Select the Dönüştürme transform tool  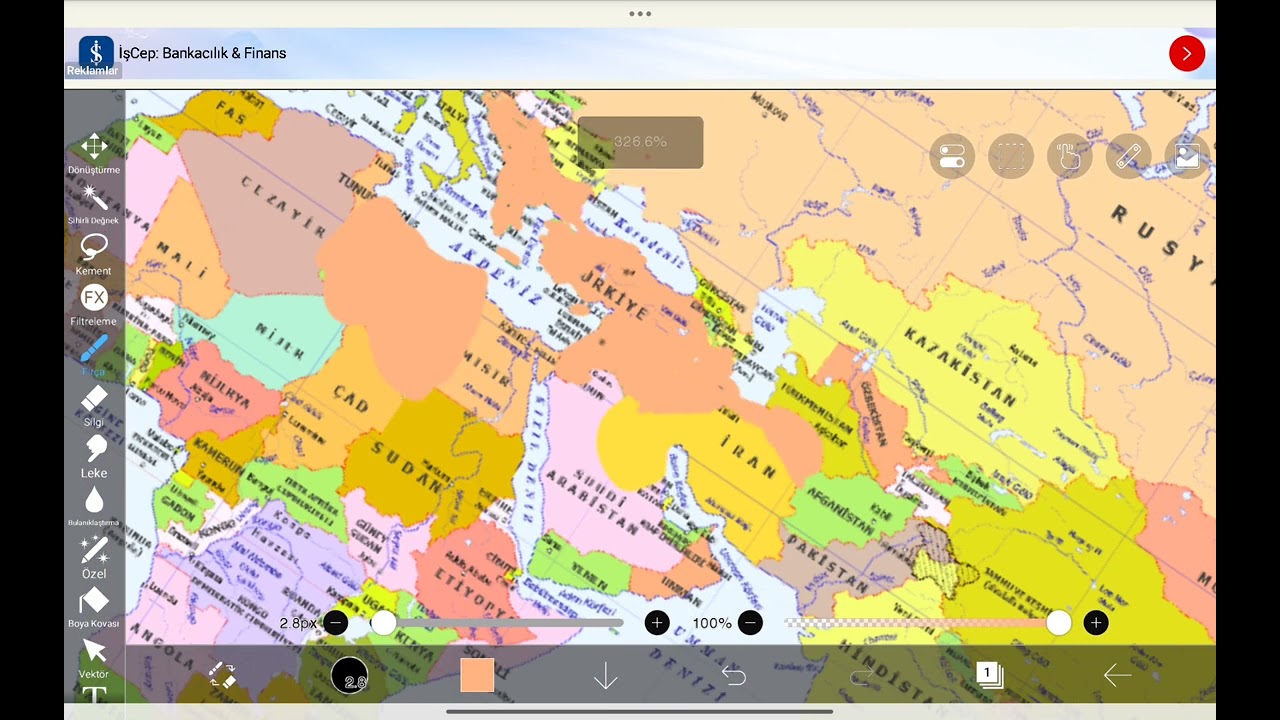[x=94, y=153]
